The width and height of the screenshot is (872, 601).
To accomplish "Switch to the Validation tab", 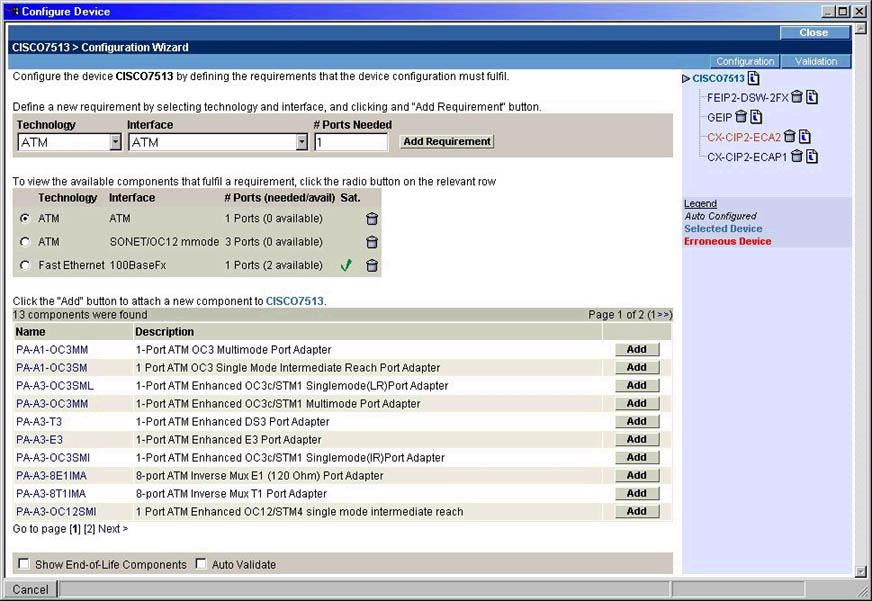I will 816,62.
